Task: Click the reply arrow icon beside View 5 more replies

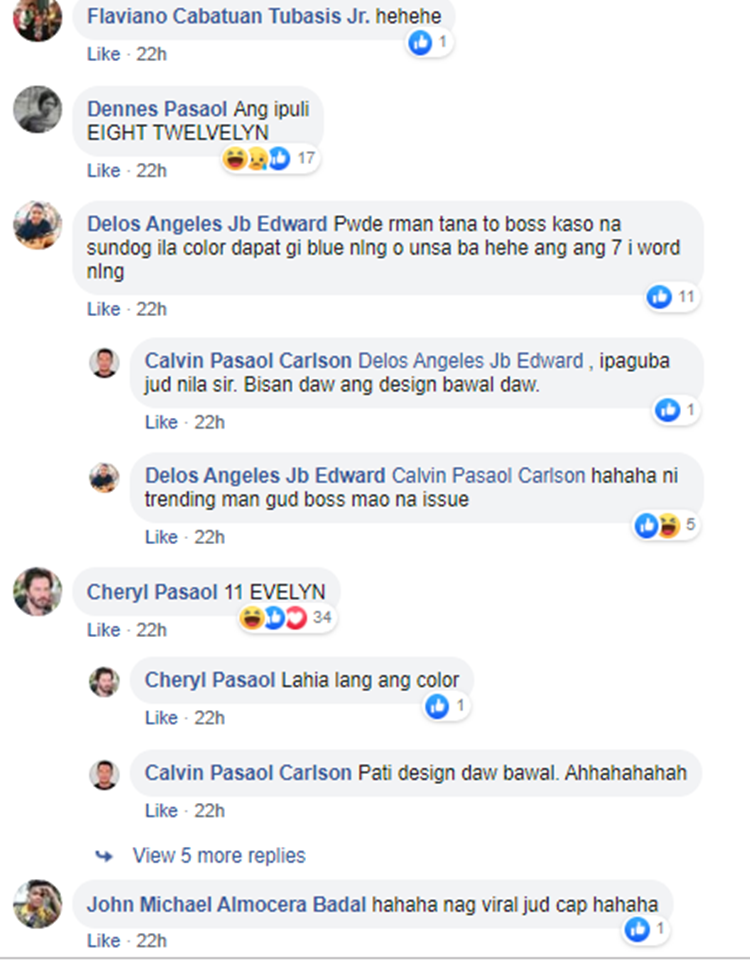Action: coord(104,856)
